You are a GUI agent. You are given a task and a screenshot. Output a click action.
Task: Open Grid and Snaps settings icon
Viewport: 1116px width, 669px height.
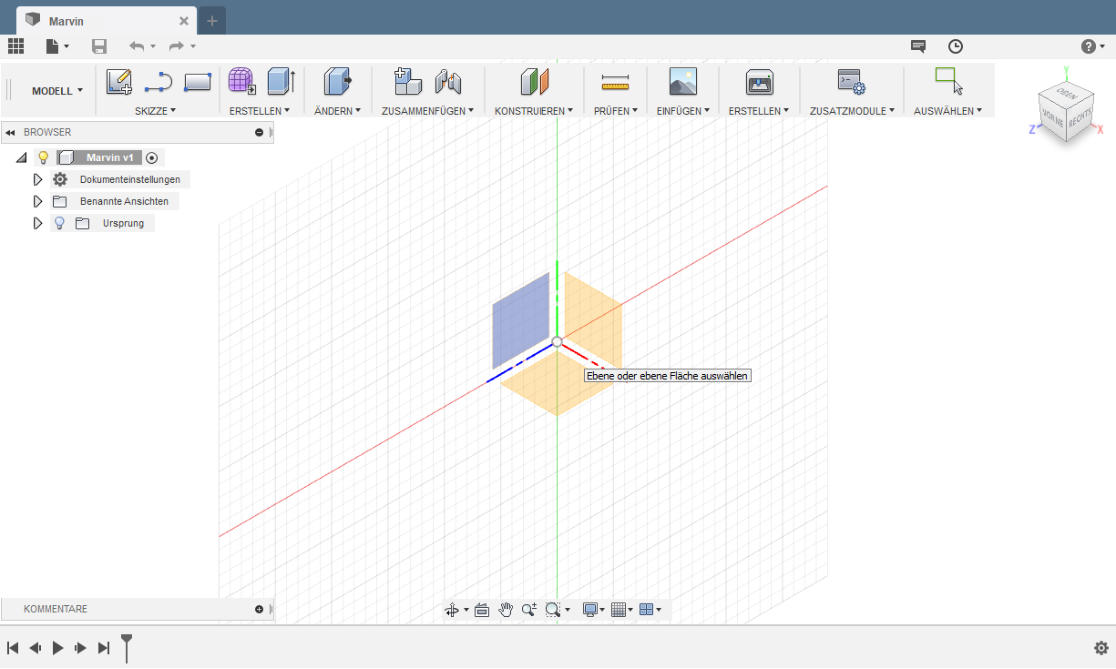point(618,610)
